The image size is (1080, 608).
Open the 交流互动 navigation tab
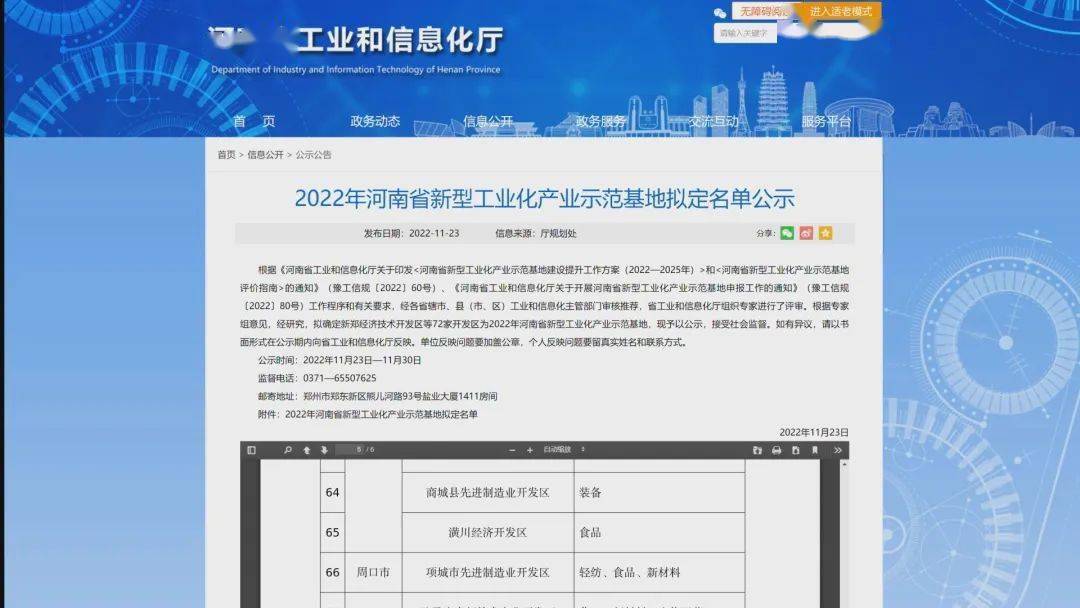tap(714, 121)
